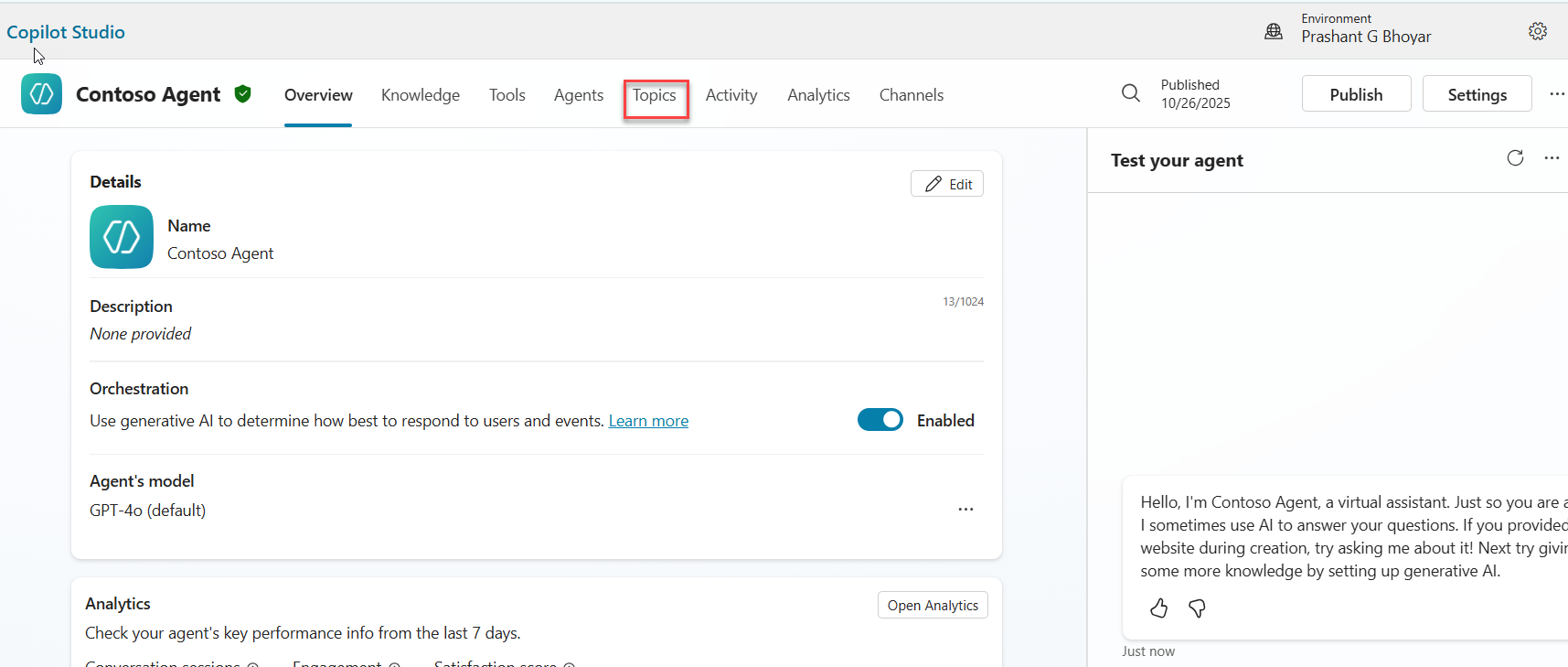Click the Published 10/26/2025 status text

[1196, 94]
